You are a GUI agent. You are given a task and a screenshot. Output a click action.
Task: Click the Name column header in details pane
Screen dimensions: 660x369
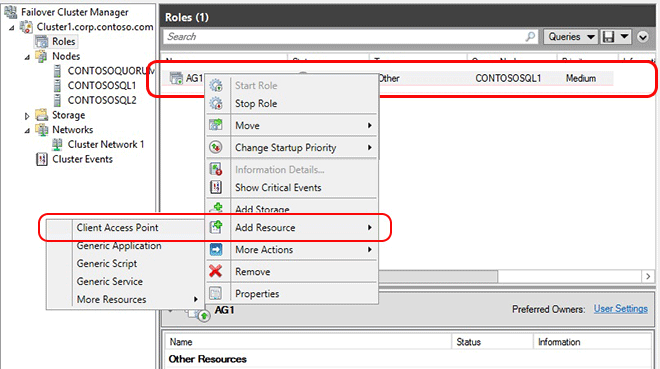[x=309, y=342]
